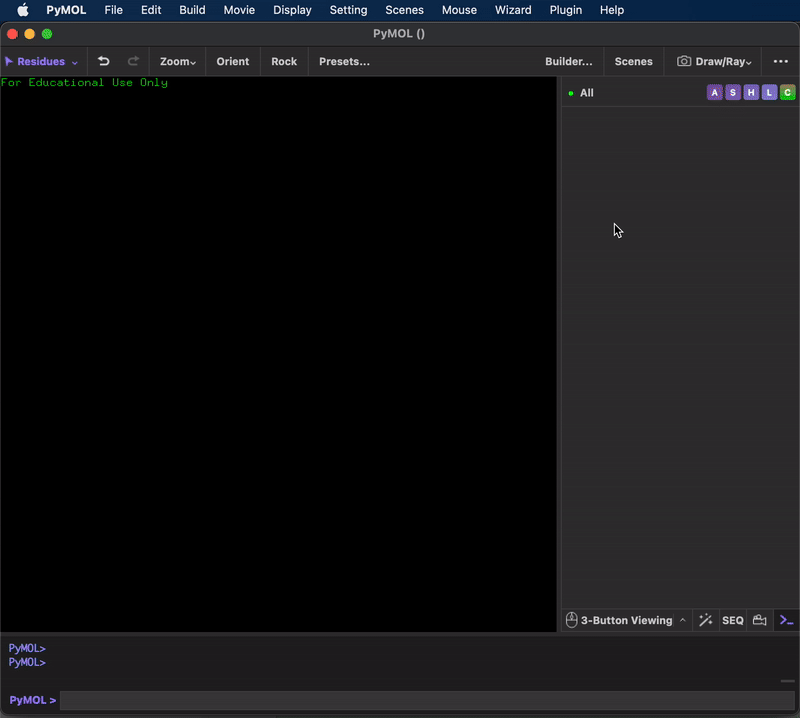The height and width of the screenshot is (718, 800).
Task: Click the 3-Button Viewing label
Action: click(x=627, y=621)
